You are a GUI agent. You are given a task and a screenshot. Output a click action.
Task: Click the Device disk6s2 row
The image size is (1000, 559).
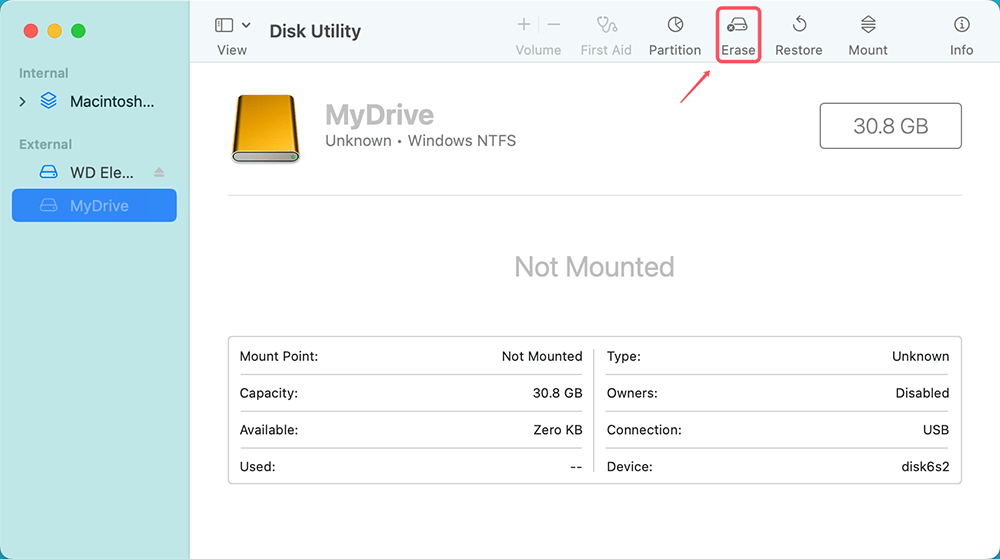tap(777, 467)
